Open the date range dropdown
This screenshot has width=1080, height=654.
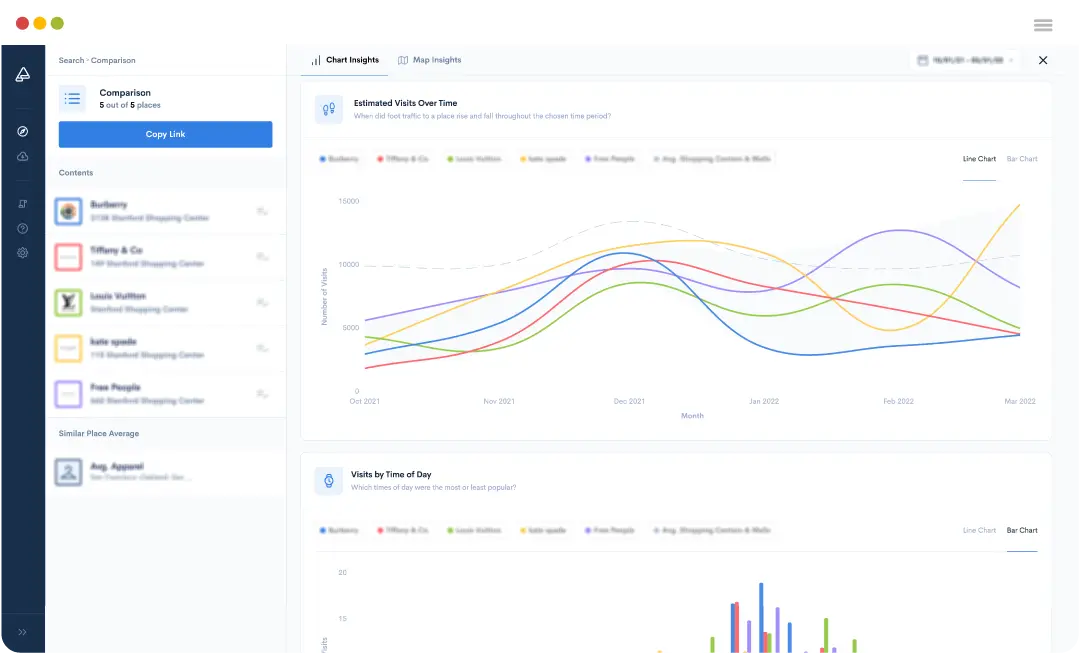point(965,61)
